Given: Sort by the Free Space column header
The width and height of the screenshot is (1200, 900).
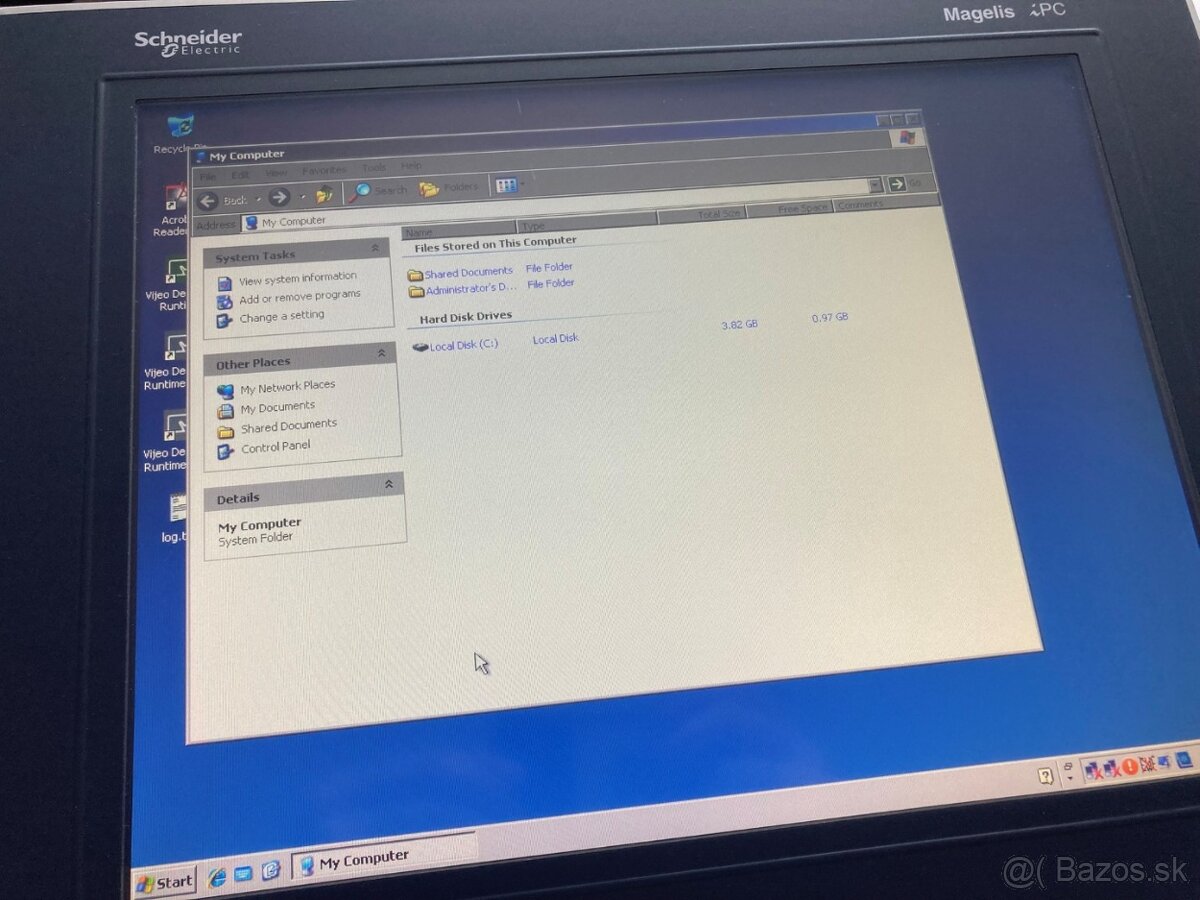Looking at the screenshot, I should tap(791, 208).
